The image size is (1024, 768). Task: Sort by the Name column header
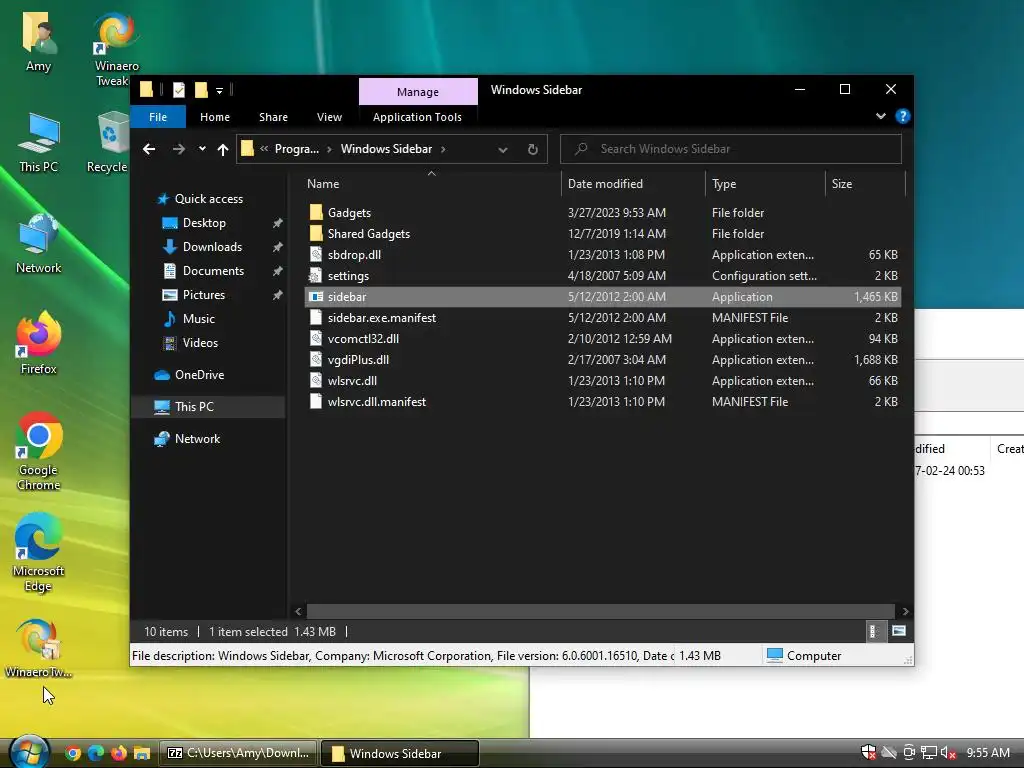(x=431, y=184)
